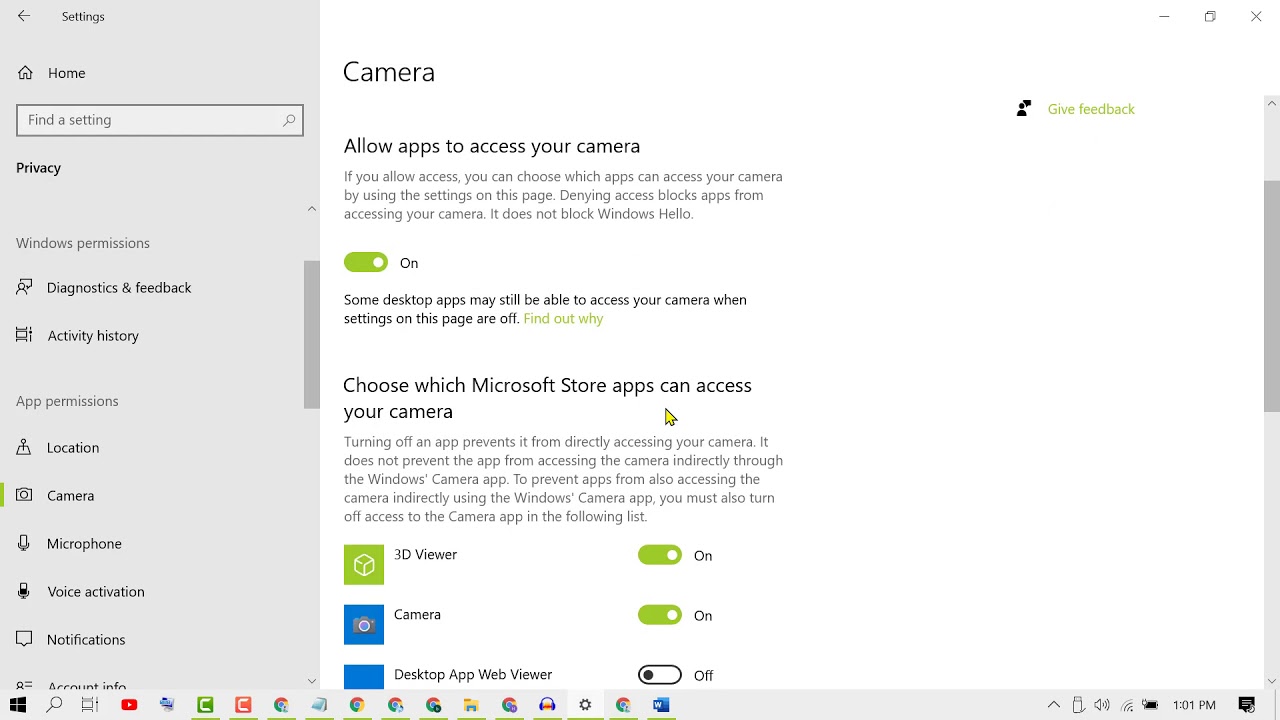Disable camera access for 3D Viewer
Viewport: 1280px width, 720px height.
click(660, 555)
